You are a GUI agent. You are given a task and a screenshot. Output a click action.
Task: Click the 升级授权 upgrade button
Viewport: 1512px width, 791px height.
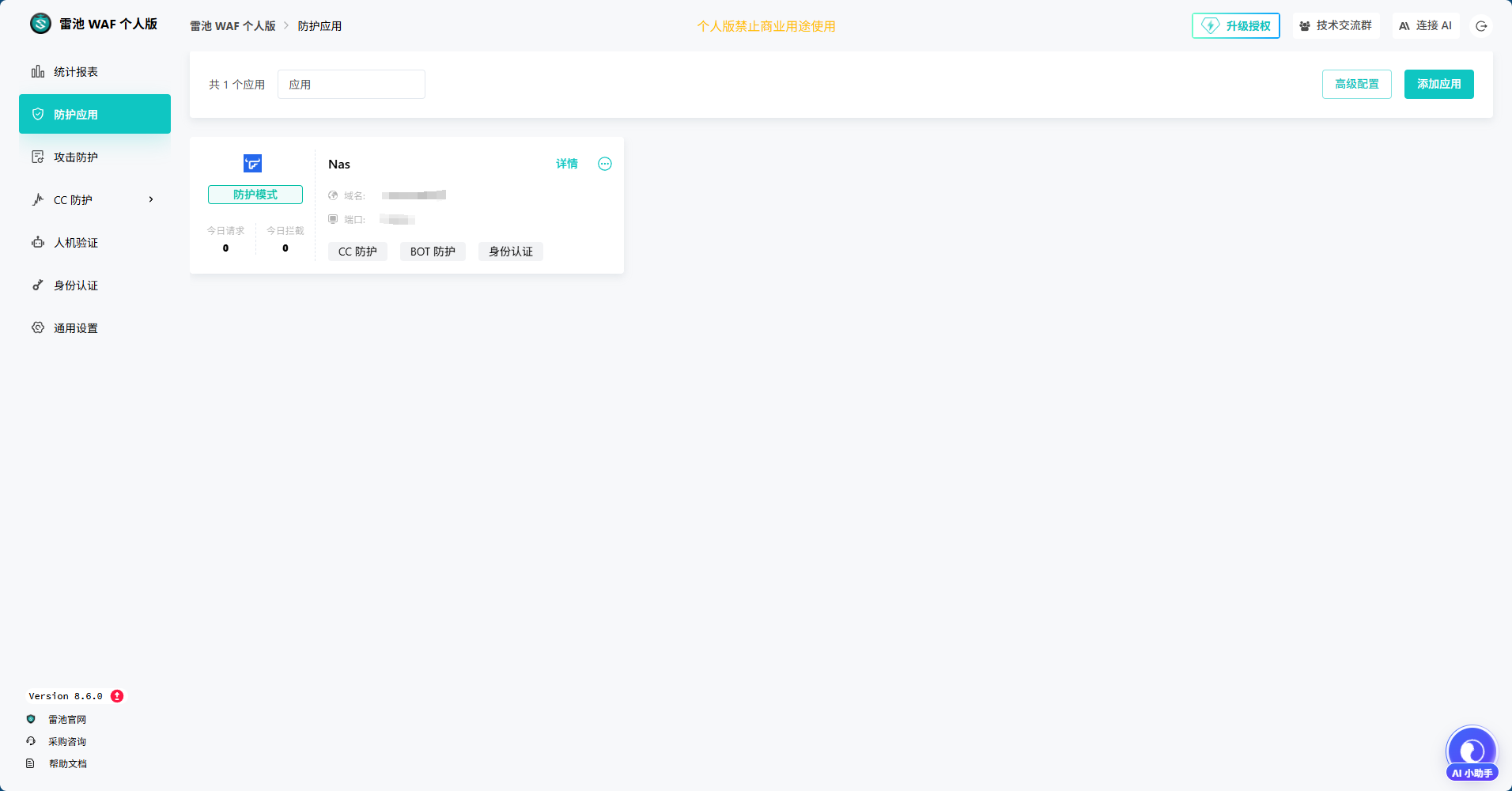coord(1236,25)
